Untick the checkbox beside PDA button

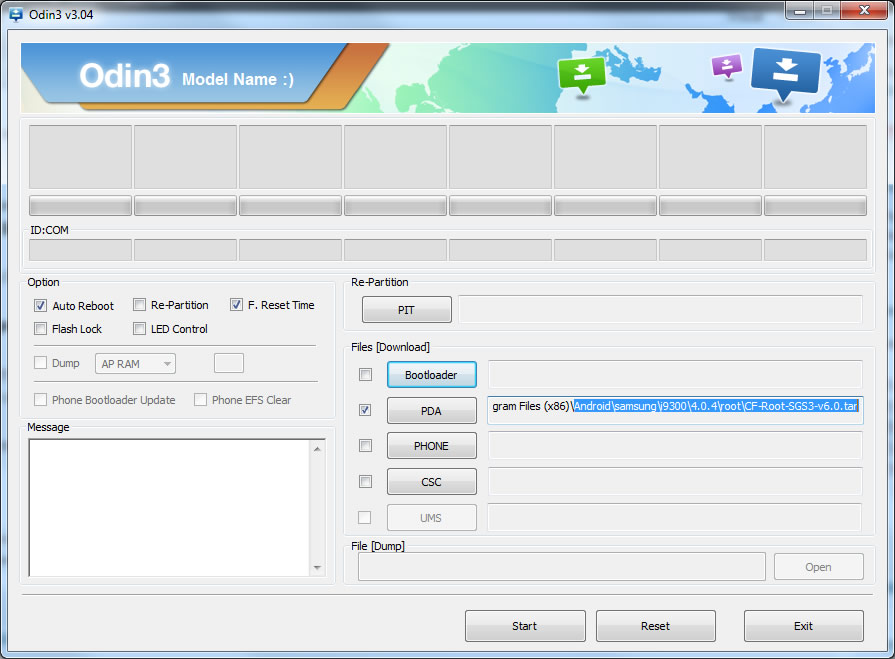365,410
